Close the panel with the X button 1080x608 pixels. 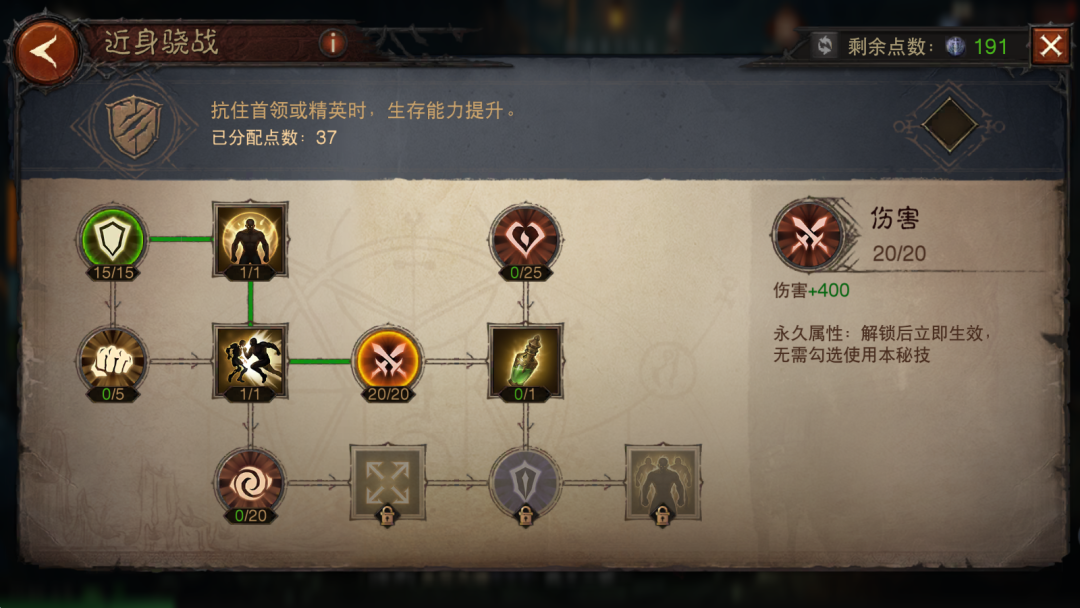point(1050,46)
